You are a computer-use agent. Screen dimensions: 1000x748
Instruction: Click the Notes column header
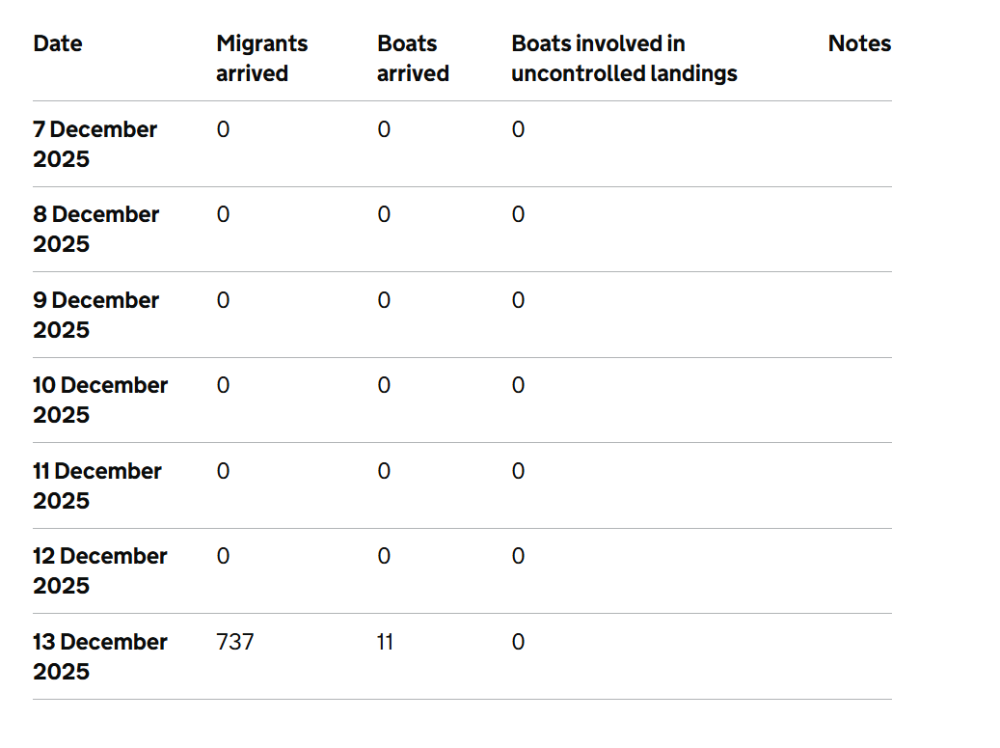(859, 44)
